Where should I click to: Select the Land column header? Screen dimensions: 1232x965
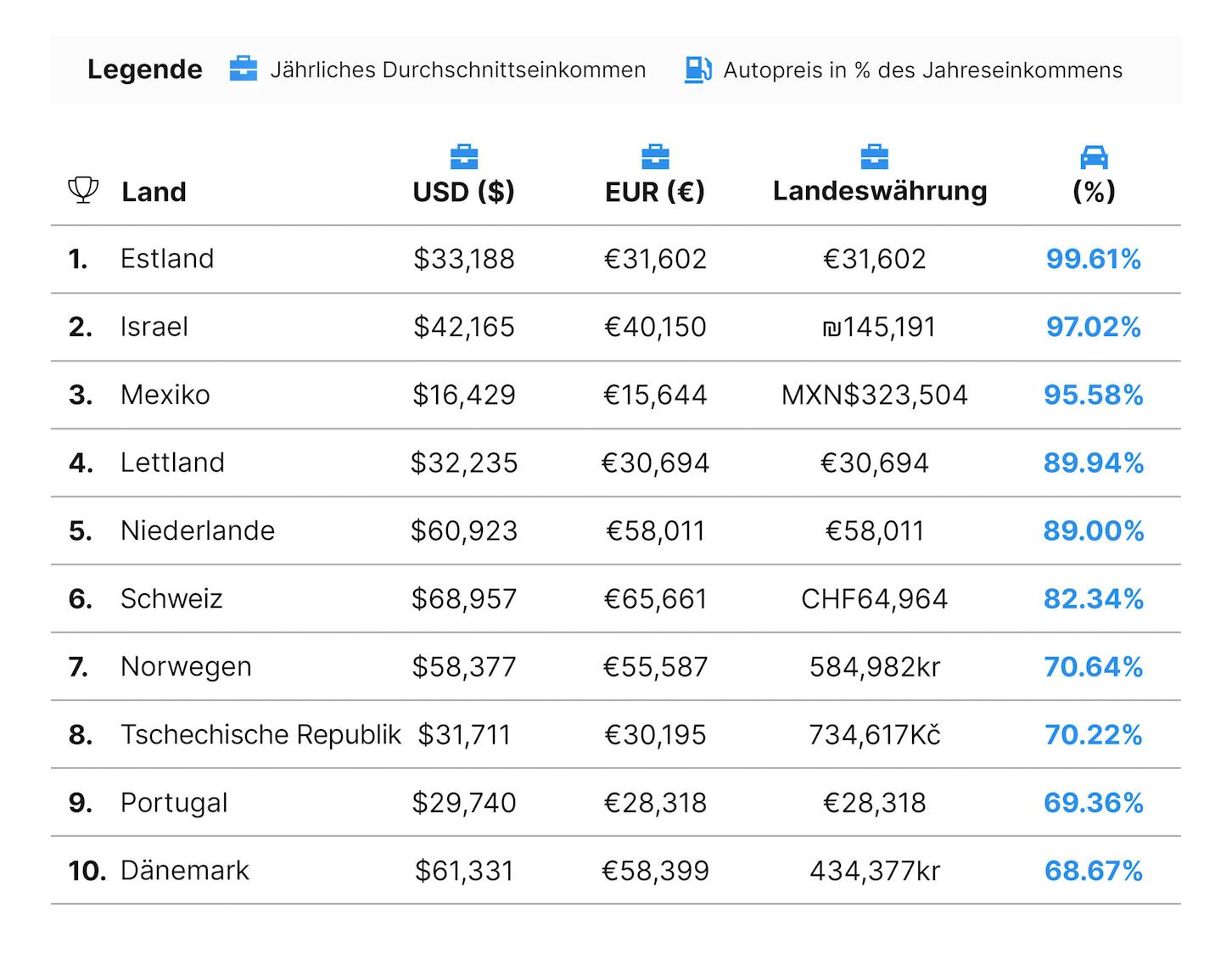(x=154, y=192)
